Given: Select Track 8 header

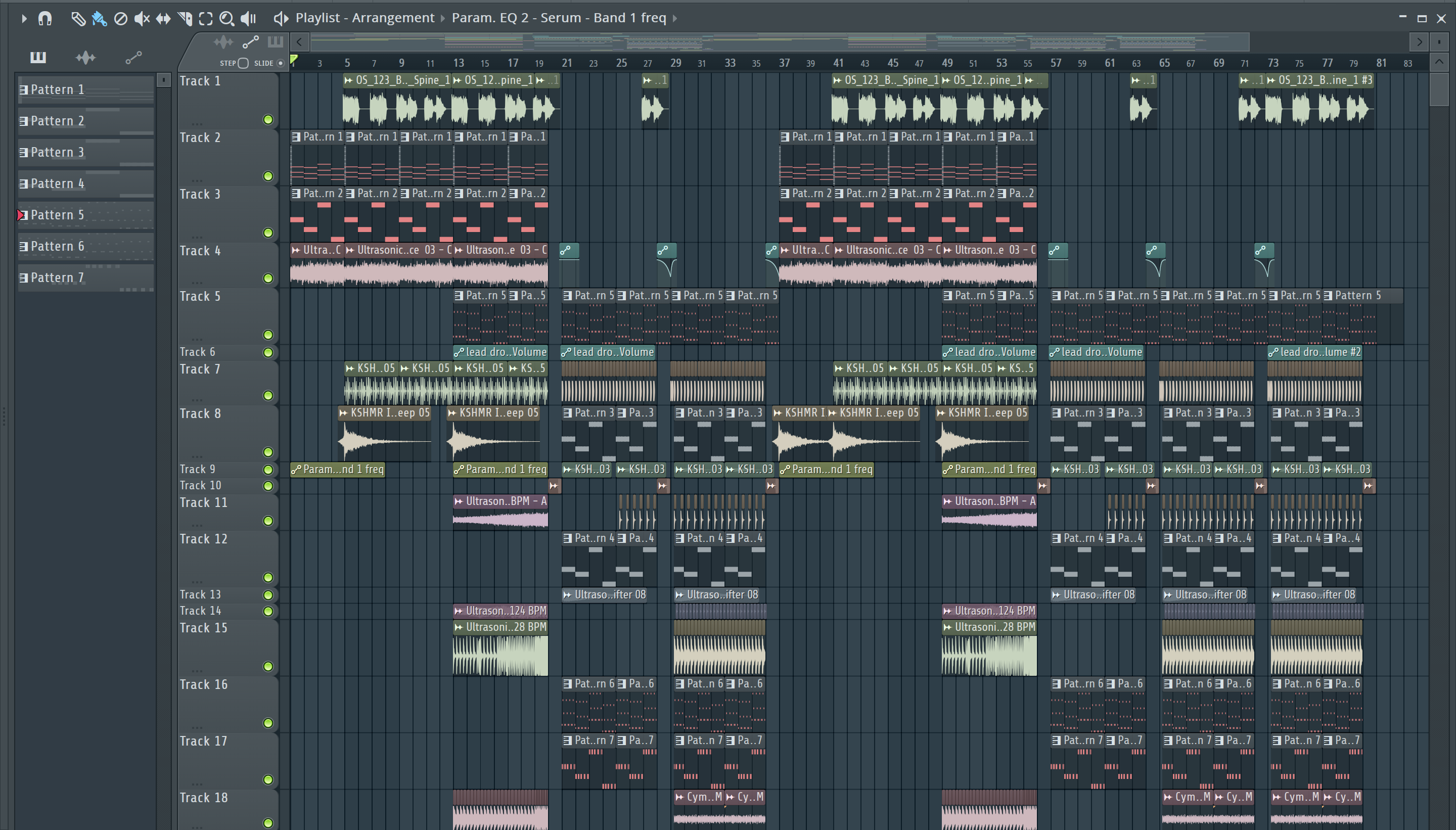Looking at the screenshot, I should pos(228,433).
